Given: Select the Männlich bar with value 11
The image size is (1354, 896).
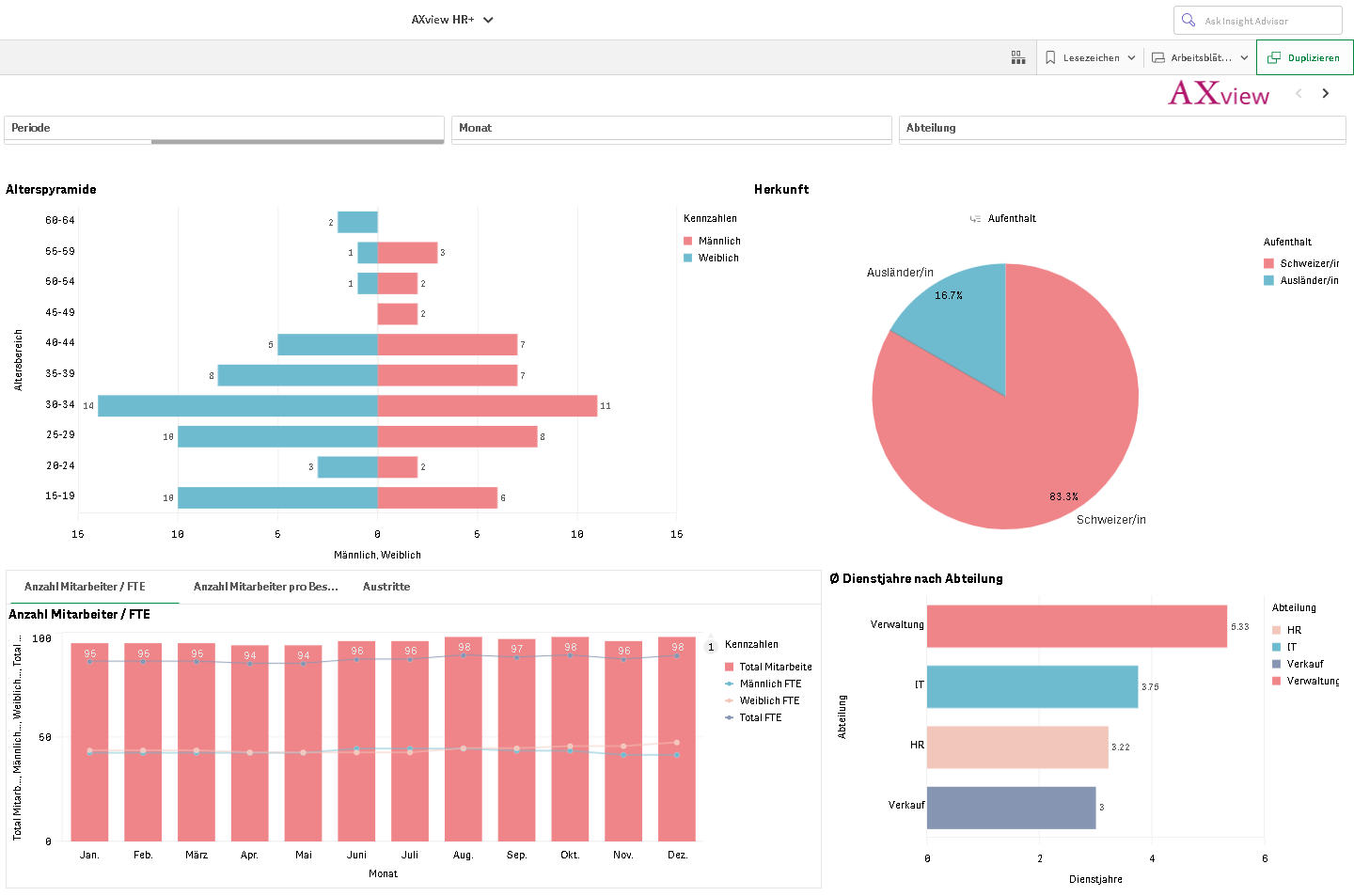Looking at the screenshot, I should (487, 406).
